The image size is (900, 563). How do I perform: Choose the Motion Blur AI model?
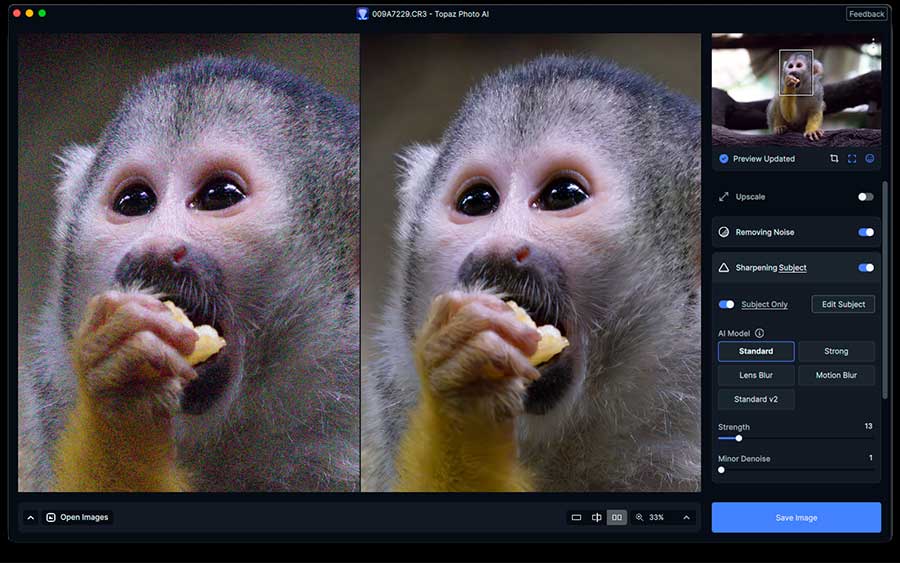(x=836, y=375)
